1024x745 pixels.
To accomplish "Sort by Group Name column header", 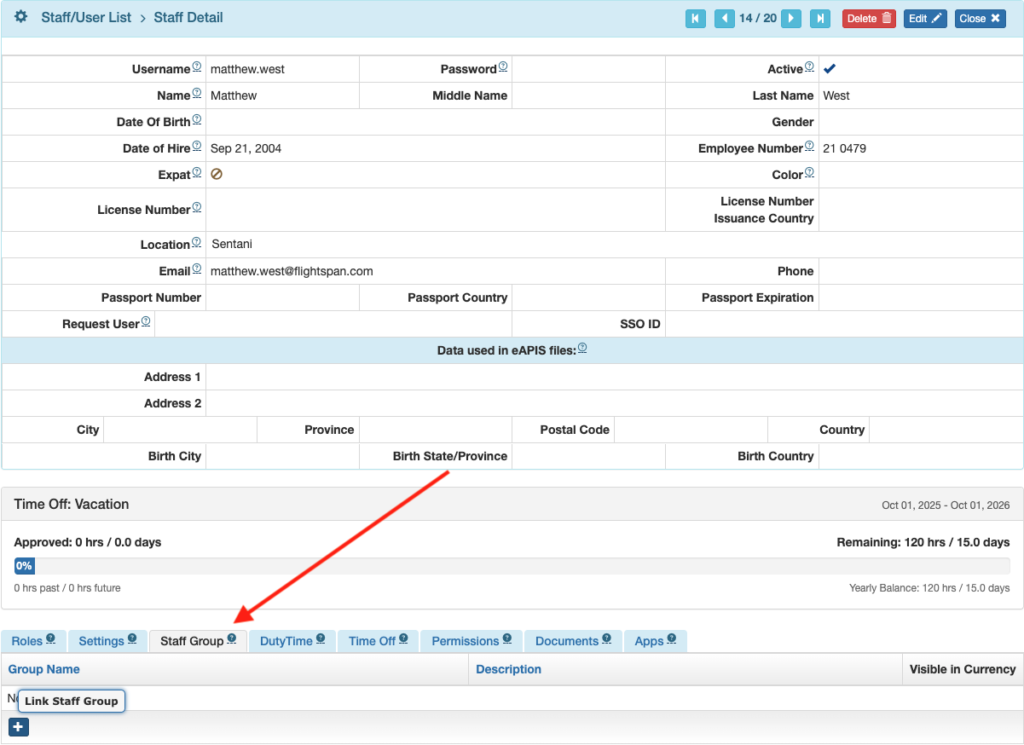I will [x=44, y=669].
